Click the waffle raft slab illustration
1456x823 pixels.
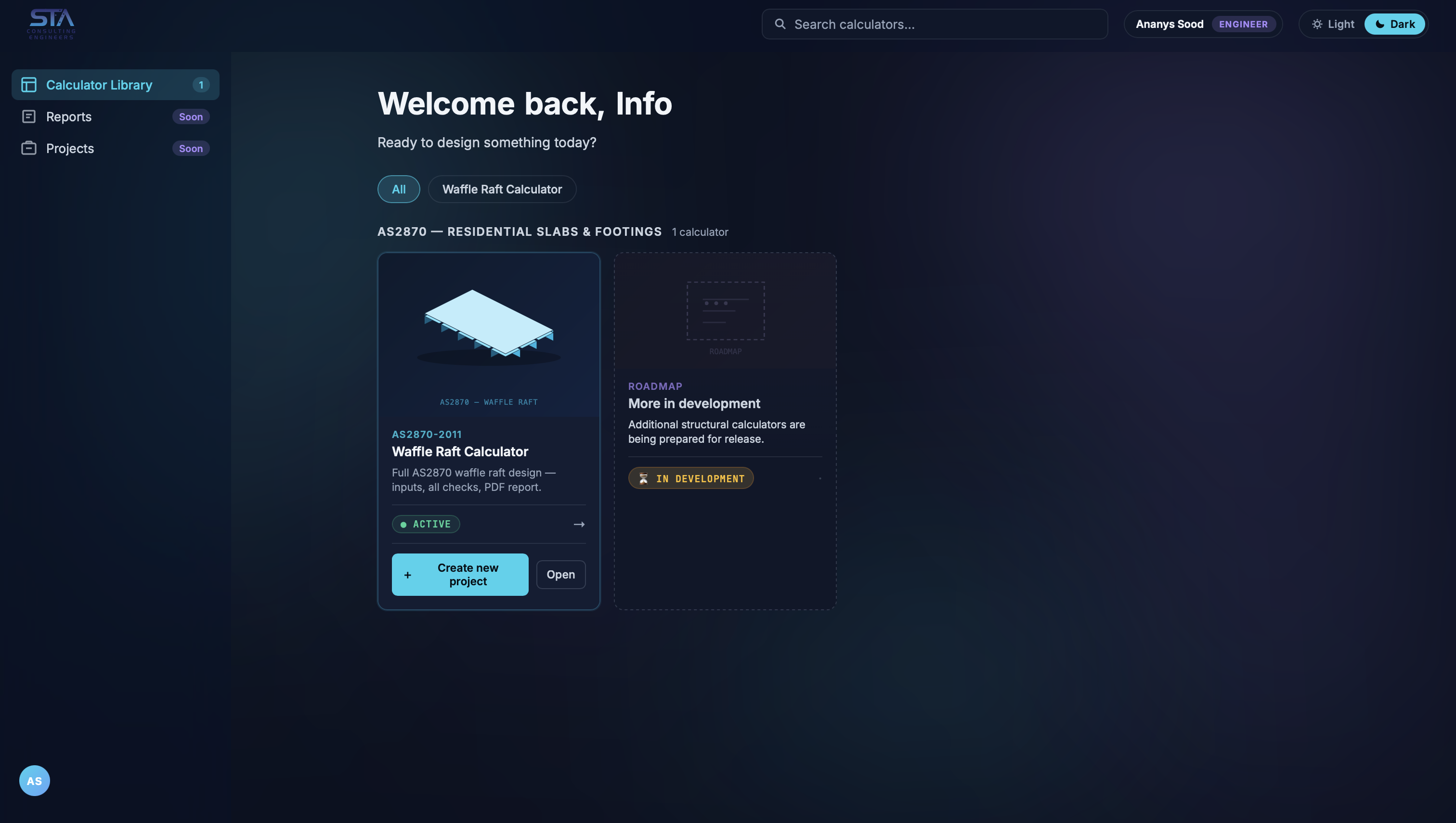pyautogui.click(x=489, y=327)
